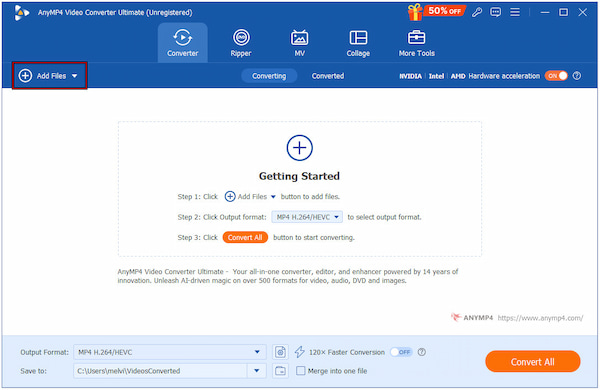
Task: Switch to the Collage tab
Action: pyautogui.click(x=358, y=42)
